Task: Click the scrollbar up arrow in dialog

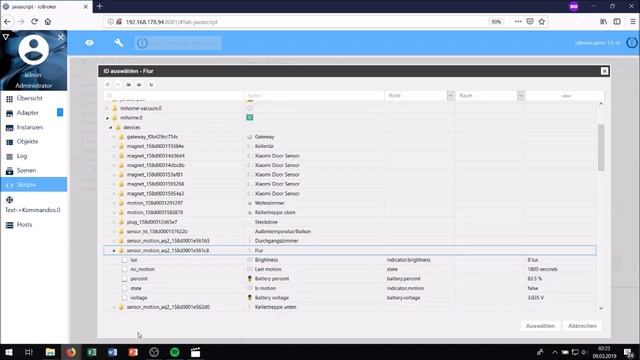Action: 601,104
